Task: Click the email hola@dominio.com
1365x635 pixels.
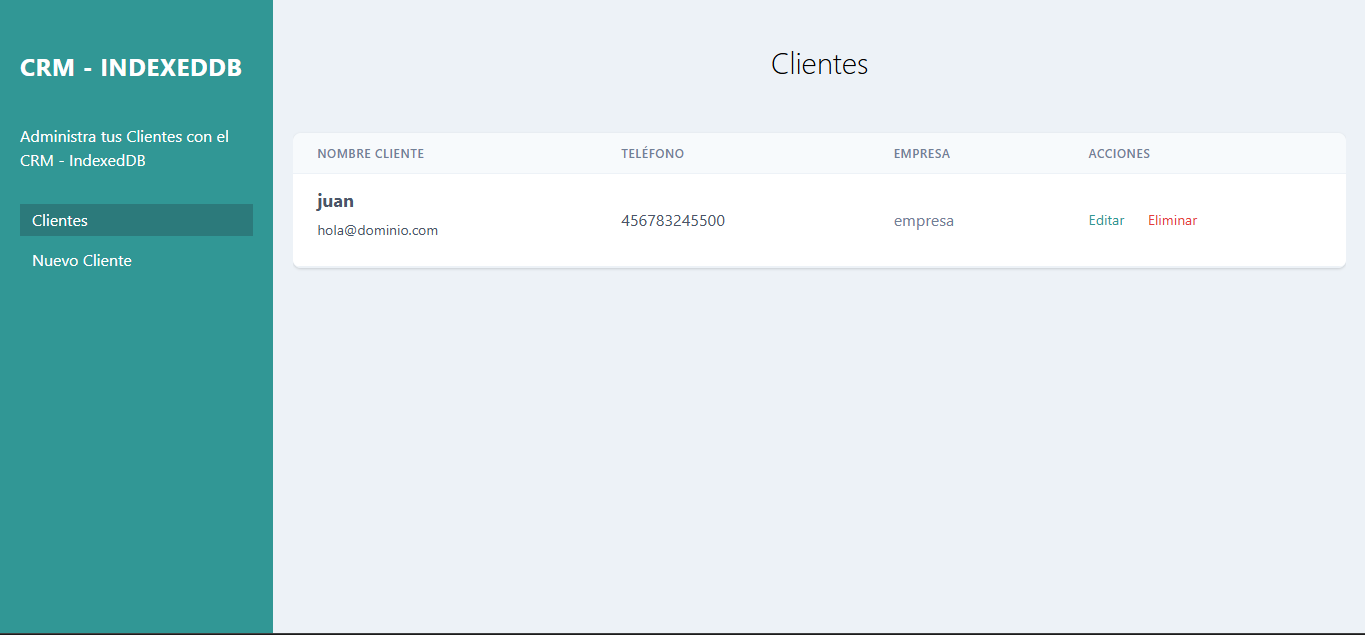Action: pyautogui.click(x=377, y=230)
